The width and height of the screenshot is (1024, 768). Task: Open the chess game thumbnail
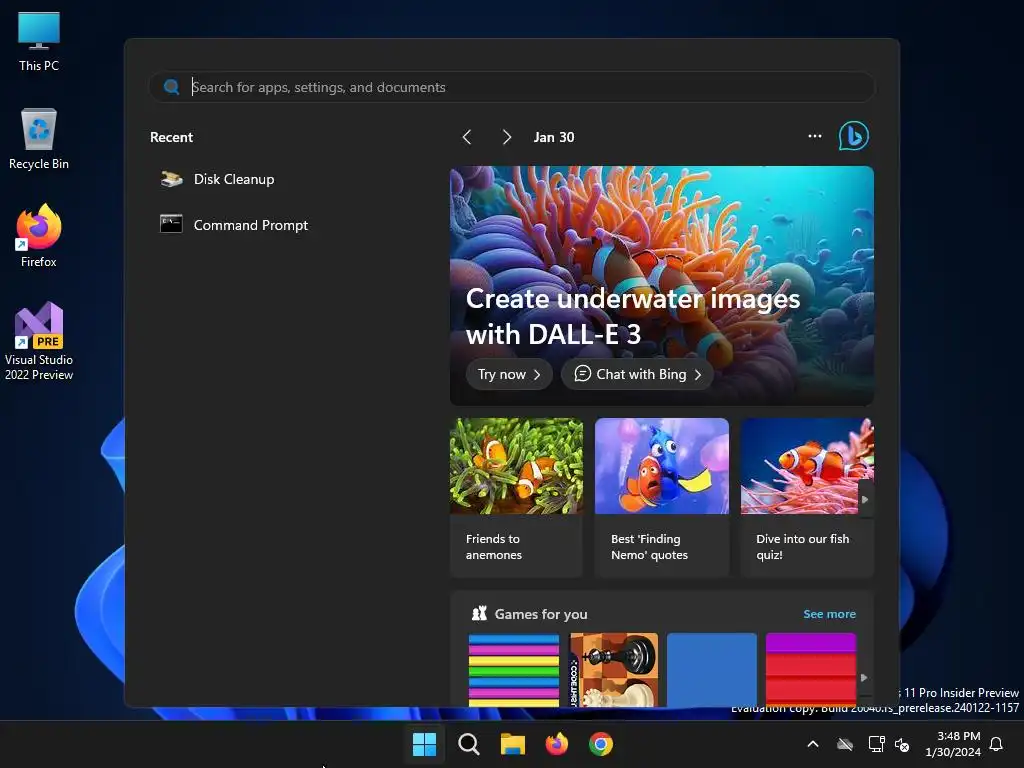(x=614, y=669)
